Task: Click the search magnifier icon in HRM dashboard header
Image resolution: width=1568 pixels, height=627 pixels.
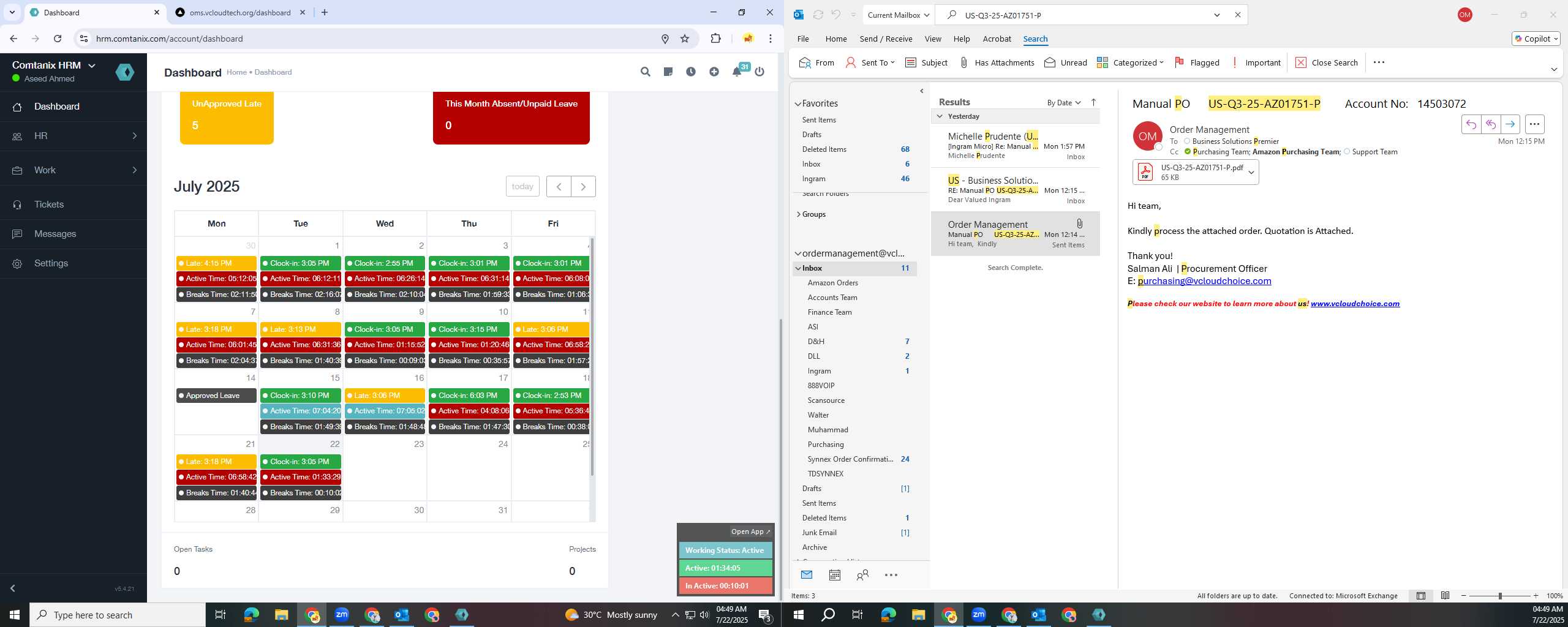Action: click(x=645, y=72)
